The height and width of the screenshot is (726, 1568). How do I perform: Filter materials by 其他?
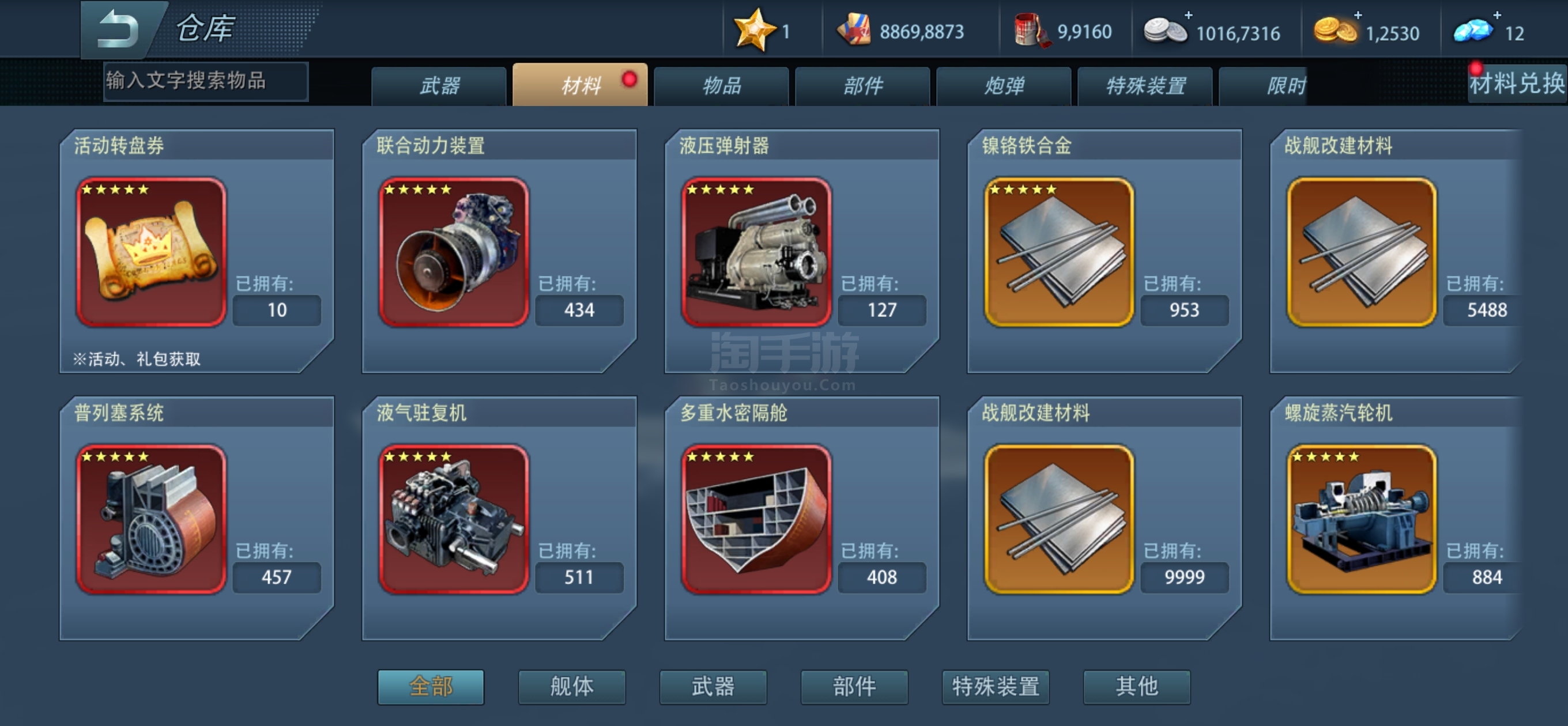click(x=1136, y=687)
